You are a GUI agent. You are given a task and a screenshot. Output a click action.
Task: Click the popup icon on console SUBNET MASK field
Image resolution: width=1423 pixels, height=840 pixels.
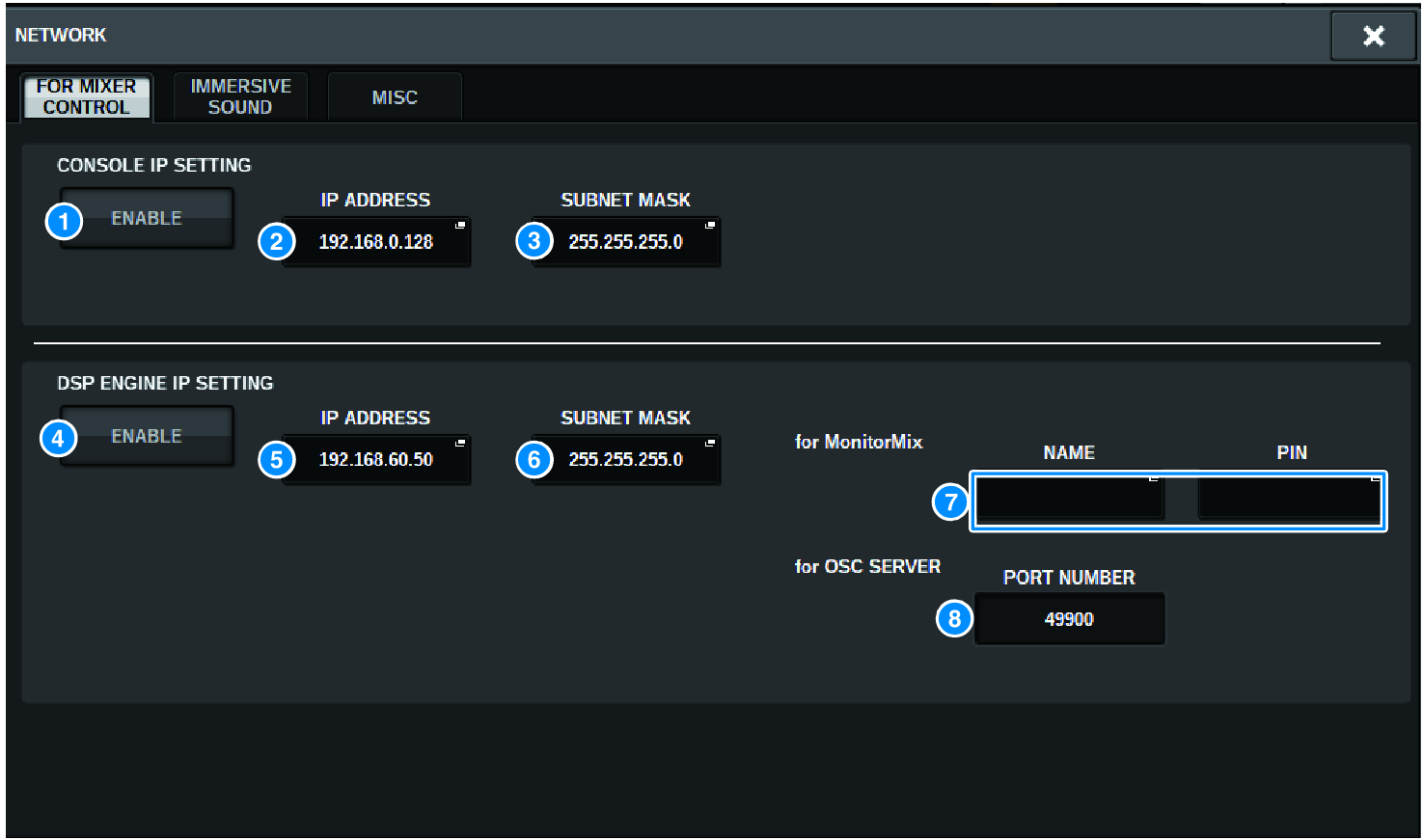point(709,226)
